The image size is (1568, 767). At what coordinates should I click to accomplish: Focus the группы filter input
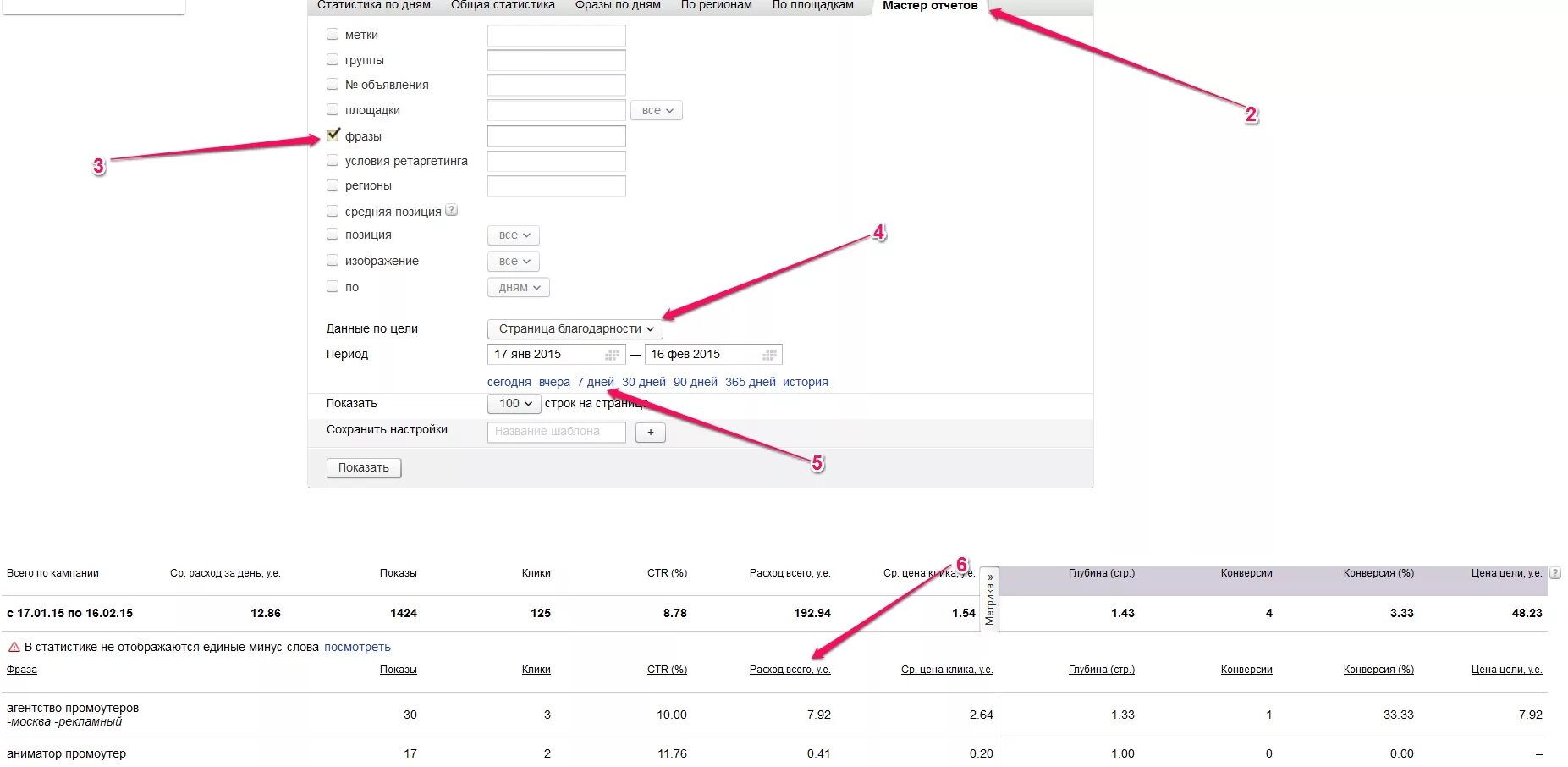tap(557, 60)
